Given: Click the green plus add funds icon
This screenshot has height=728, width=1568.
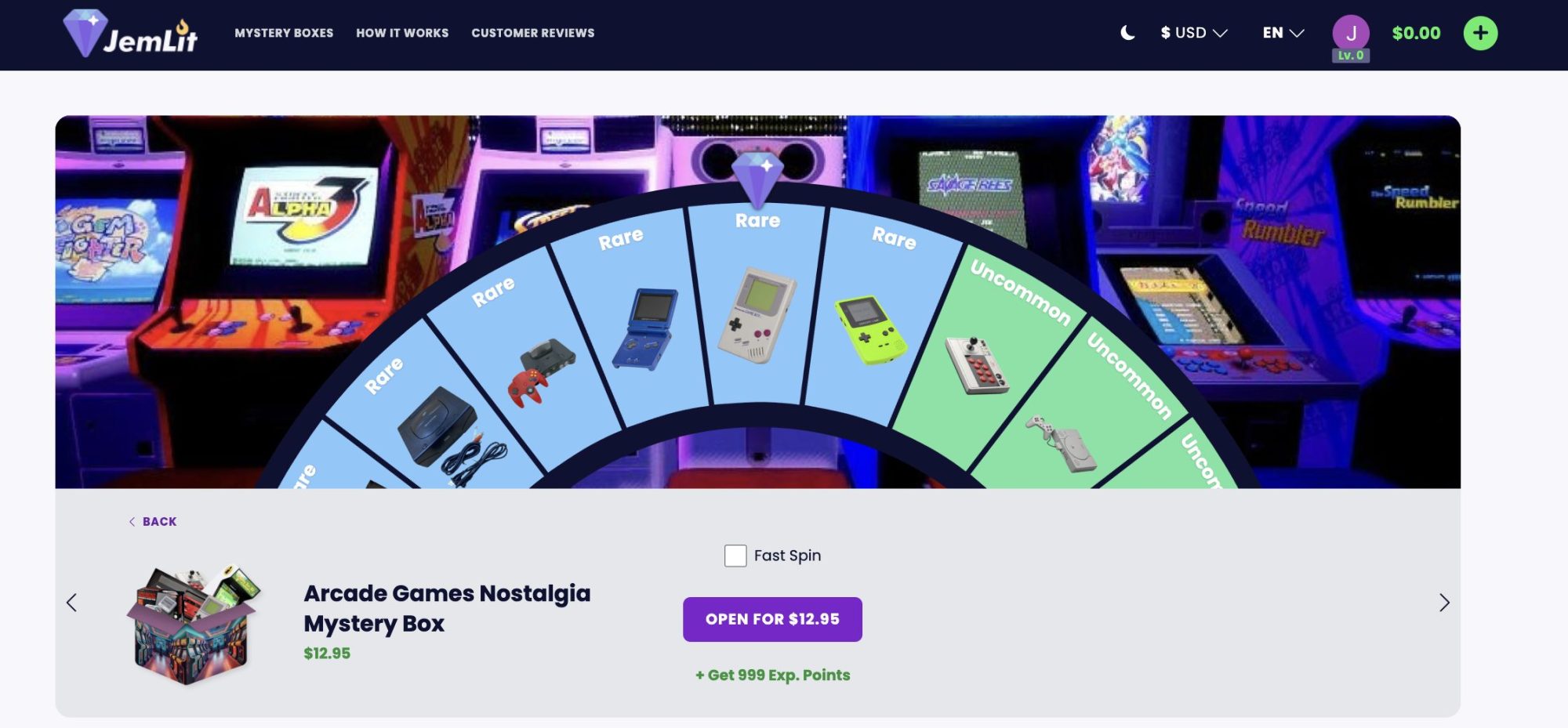Looking at the screenshot, I should 1480,33.
